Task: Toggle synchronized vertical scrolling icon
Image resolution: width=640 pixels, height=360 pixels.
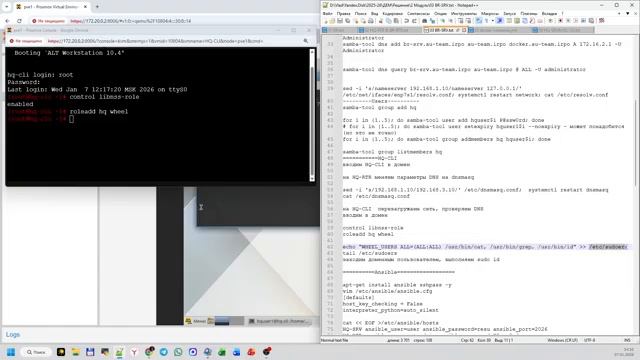Action: [460, 20]
